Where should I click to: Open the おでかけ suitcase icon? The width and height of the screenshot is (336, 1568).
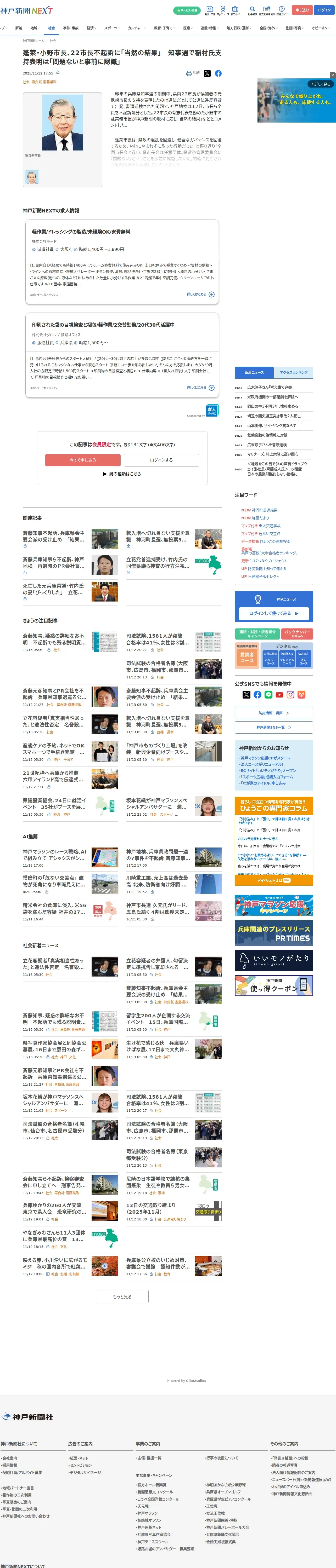click(235, 10)
